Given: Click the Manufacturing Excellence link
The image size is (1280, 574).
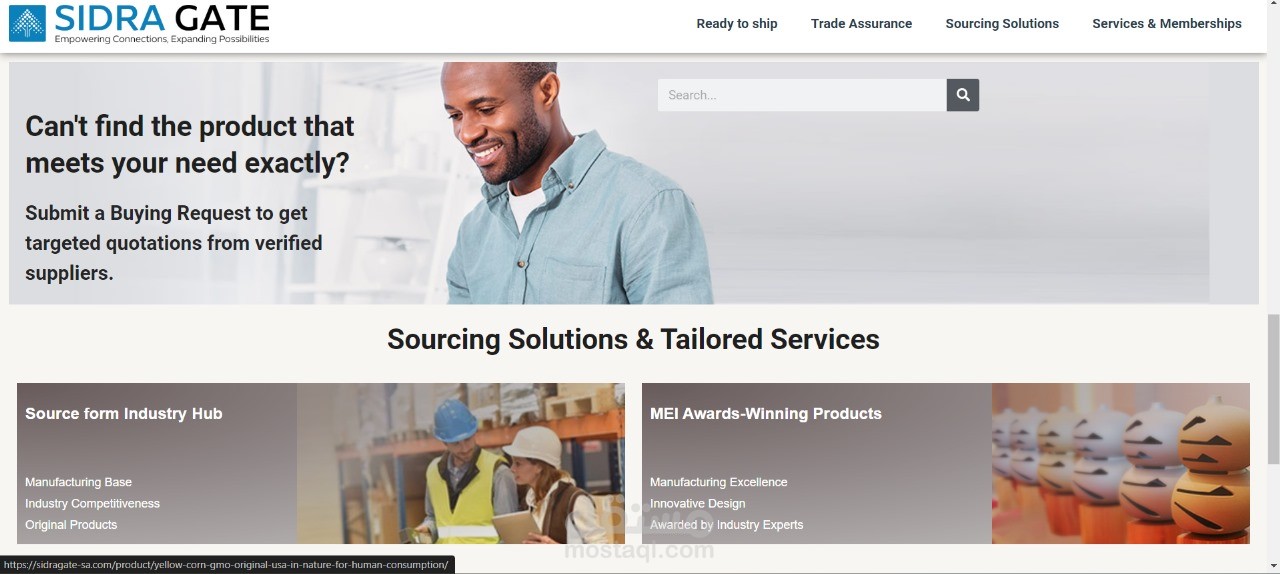Looking at the screenshot, I should pyautogui.click(x=719, y=482).
